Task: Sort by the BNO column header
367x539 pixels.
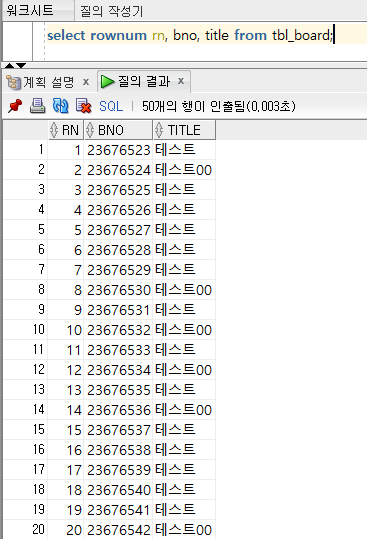Action: coord(118,130)
